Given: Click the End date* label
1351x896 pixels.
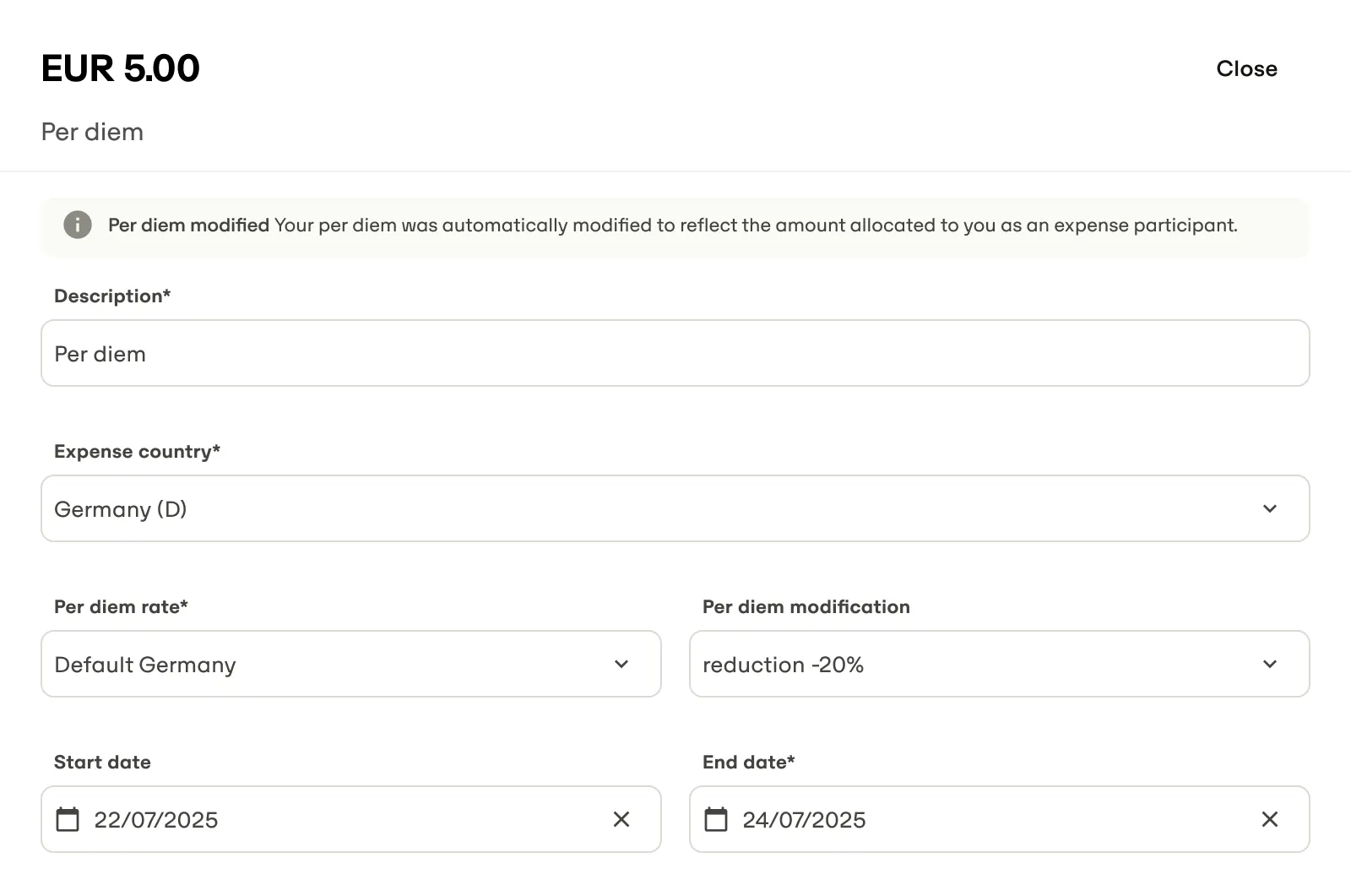Looking at the screenshot, I should coord(749,762).
